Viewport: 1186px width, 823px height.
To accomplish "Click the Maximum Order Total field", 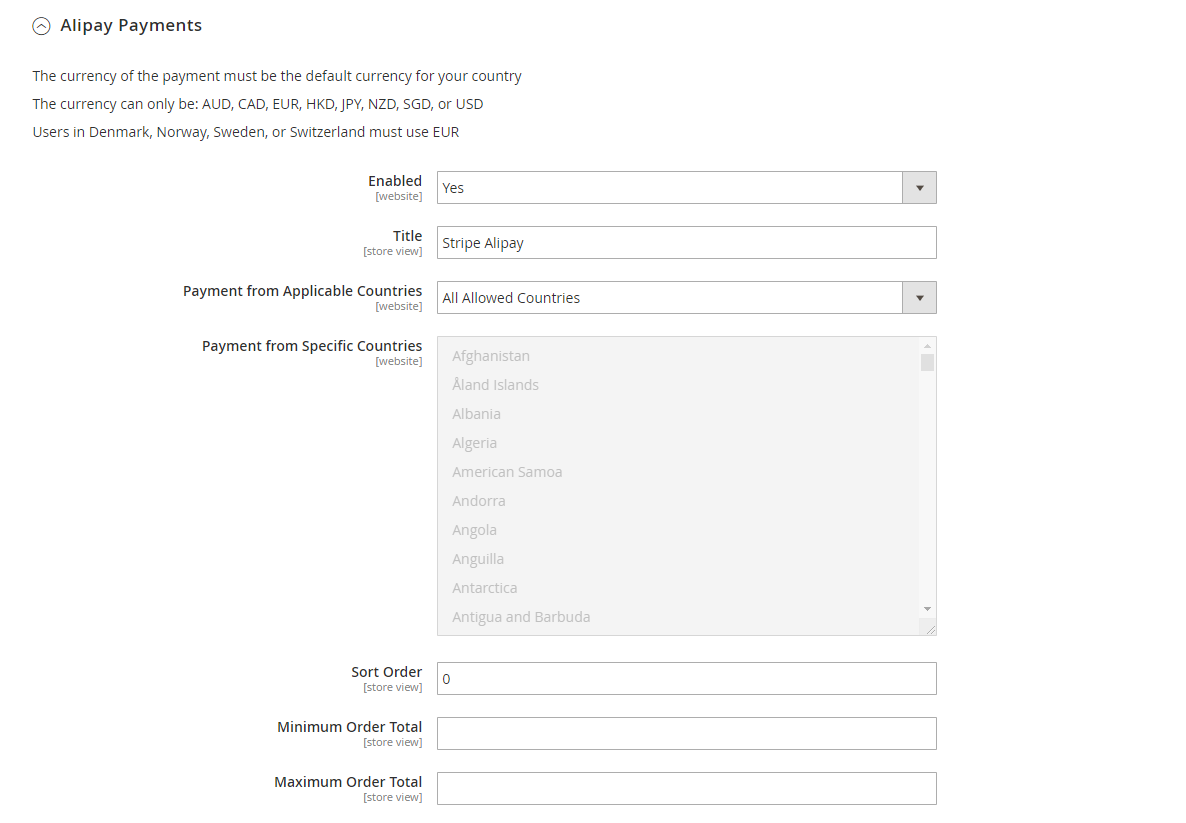I will pyautogui.click(x=686, y=789).
